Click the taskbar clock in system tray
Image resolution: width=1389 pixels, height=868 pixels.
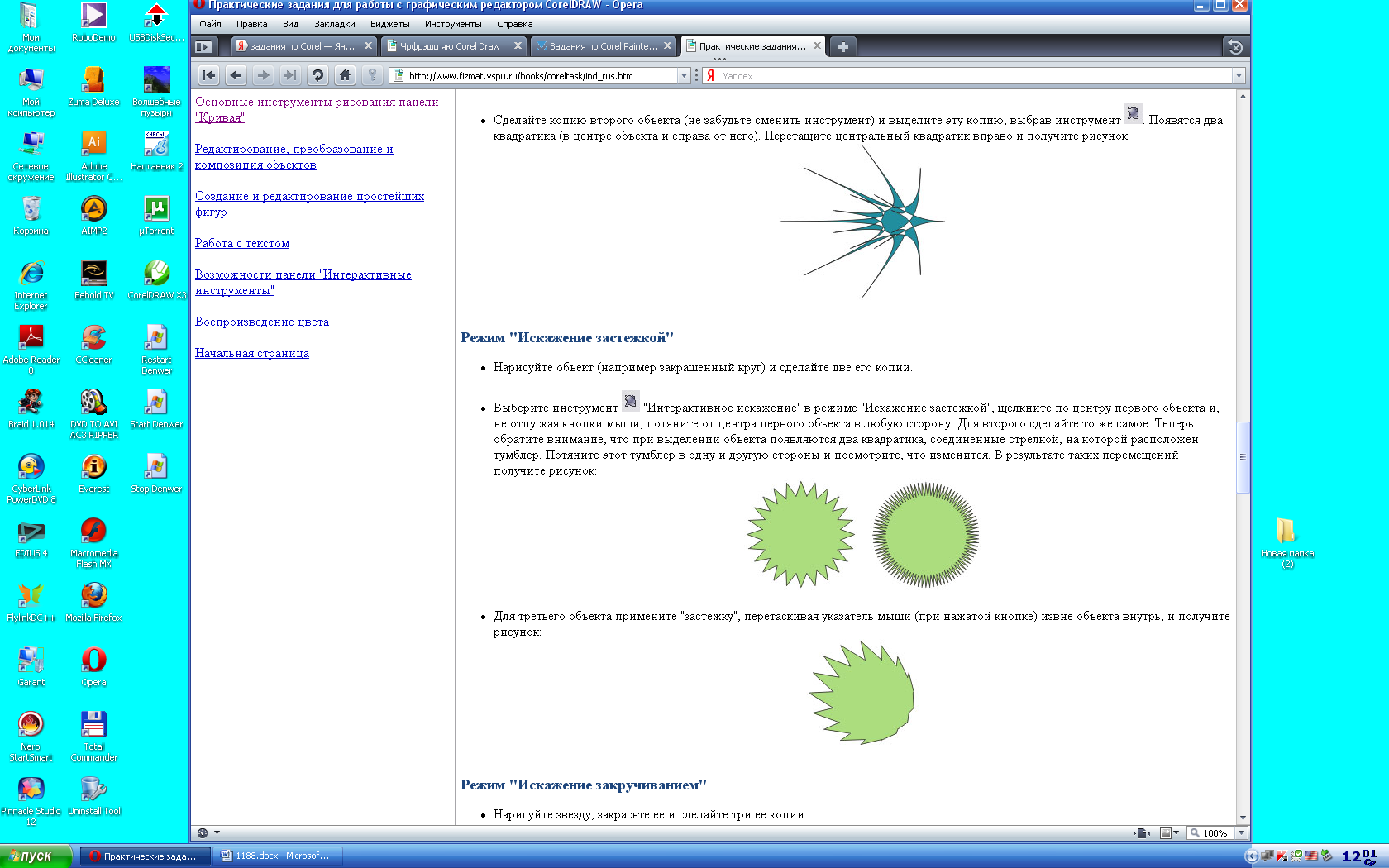click(1361, 856)
